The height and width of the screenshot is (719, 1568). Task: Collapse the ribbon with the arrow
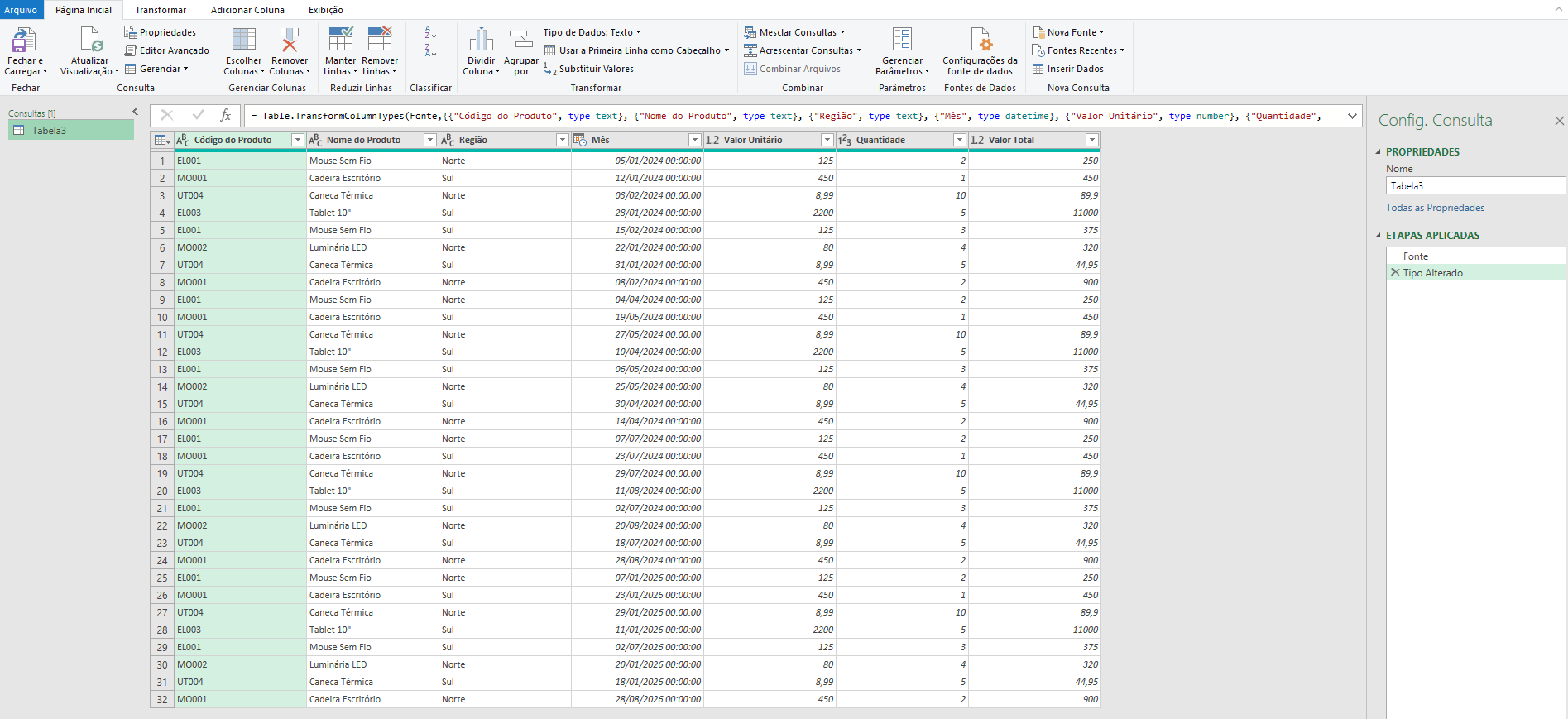click(x=1558, y=10)
